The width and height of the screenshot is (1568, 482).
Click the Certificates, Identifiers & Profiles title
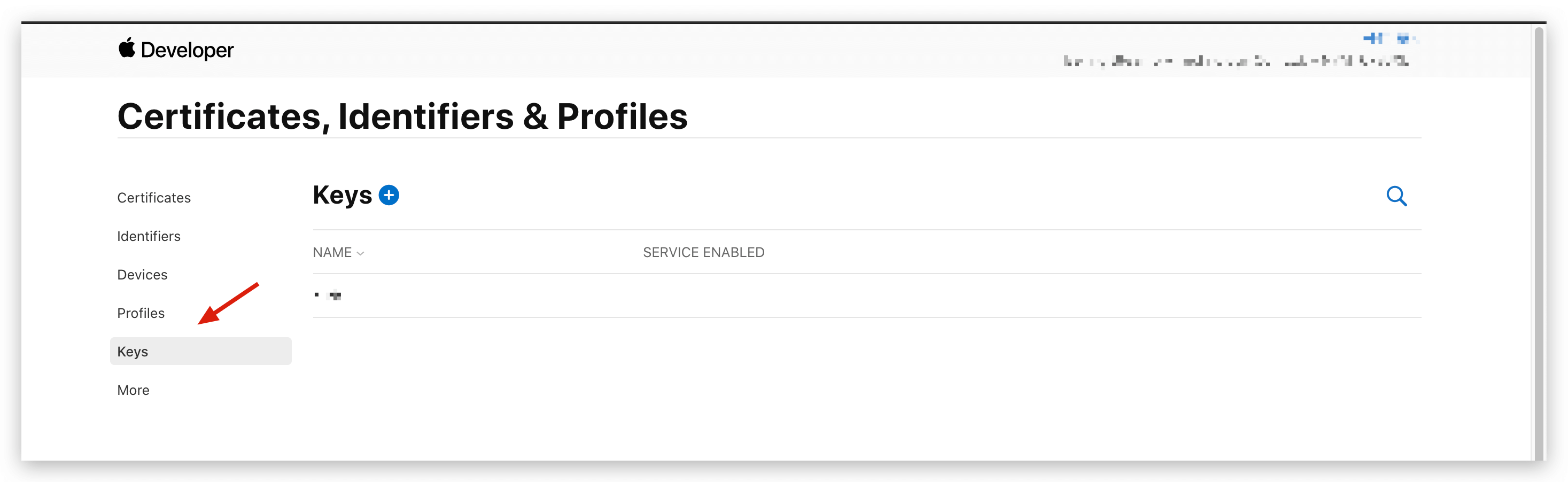pos(402,116)
